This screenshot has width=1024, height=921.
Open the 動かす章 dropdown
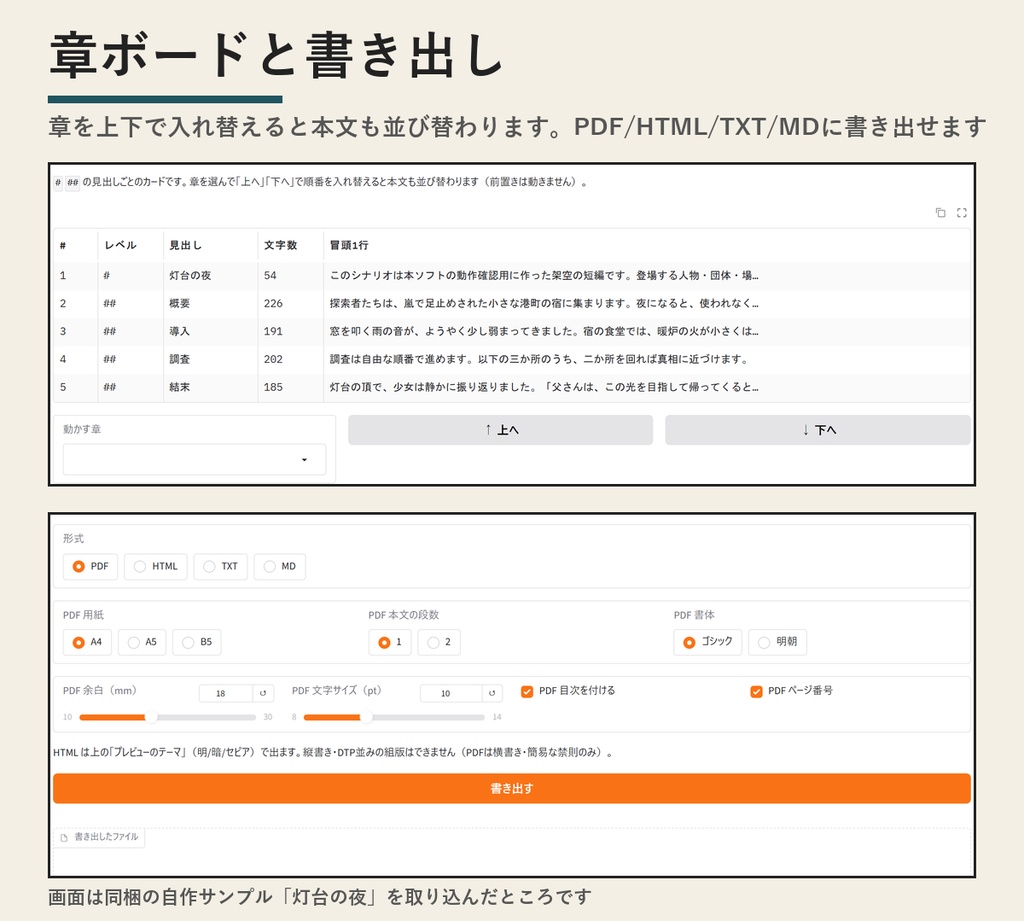pyautogui.click(x=194, y=460)
